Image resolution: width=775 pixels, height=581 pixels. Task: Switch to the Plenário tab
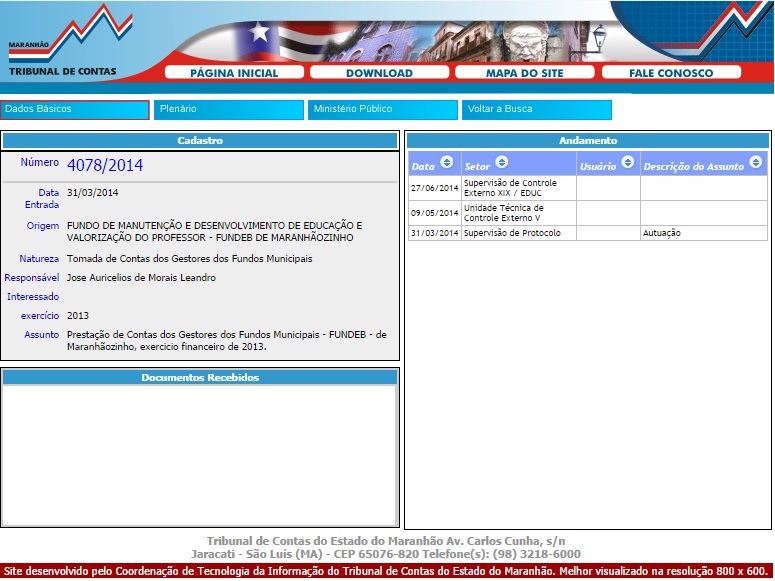pos(229,110)
